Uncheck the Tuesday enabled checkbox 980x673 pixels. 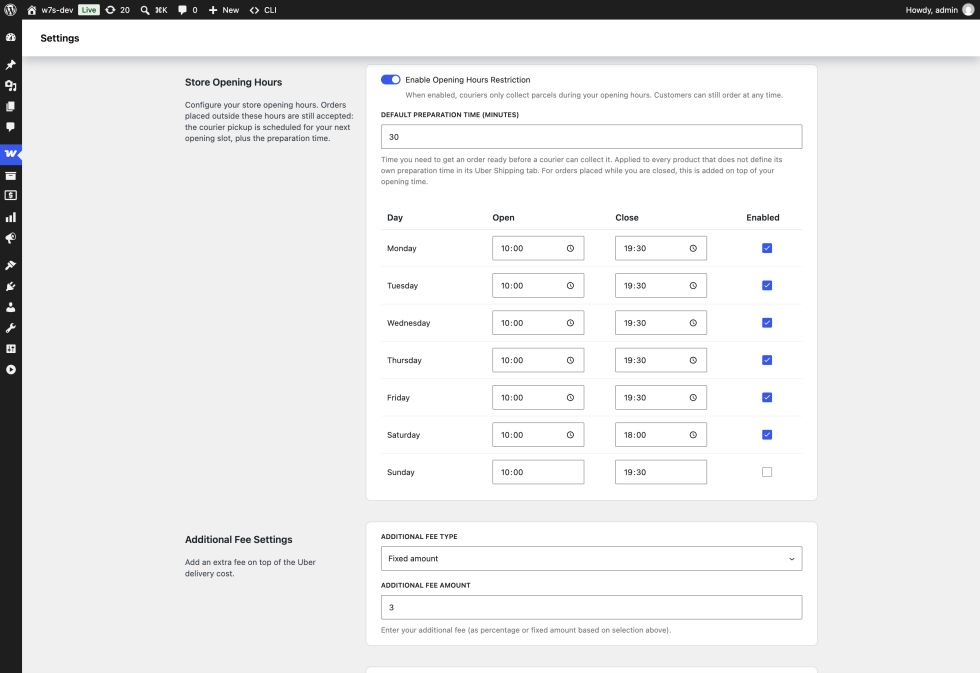coord(767,286)
